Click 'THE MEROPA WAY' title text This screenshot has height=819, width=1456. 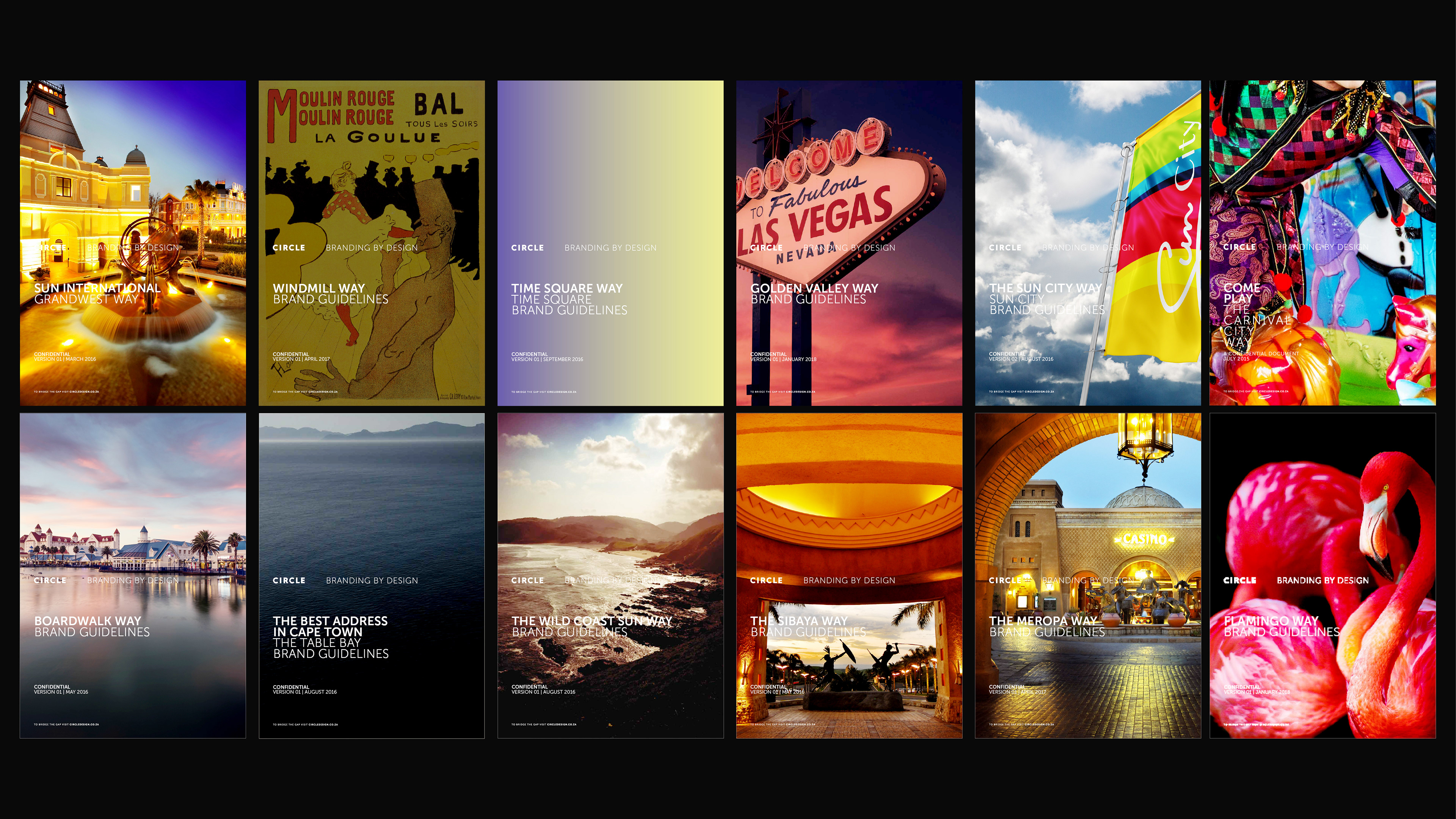[x=1043, y=621]
